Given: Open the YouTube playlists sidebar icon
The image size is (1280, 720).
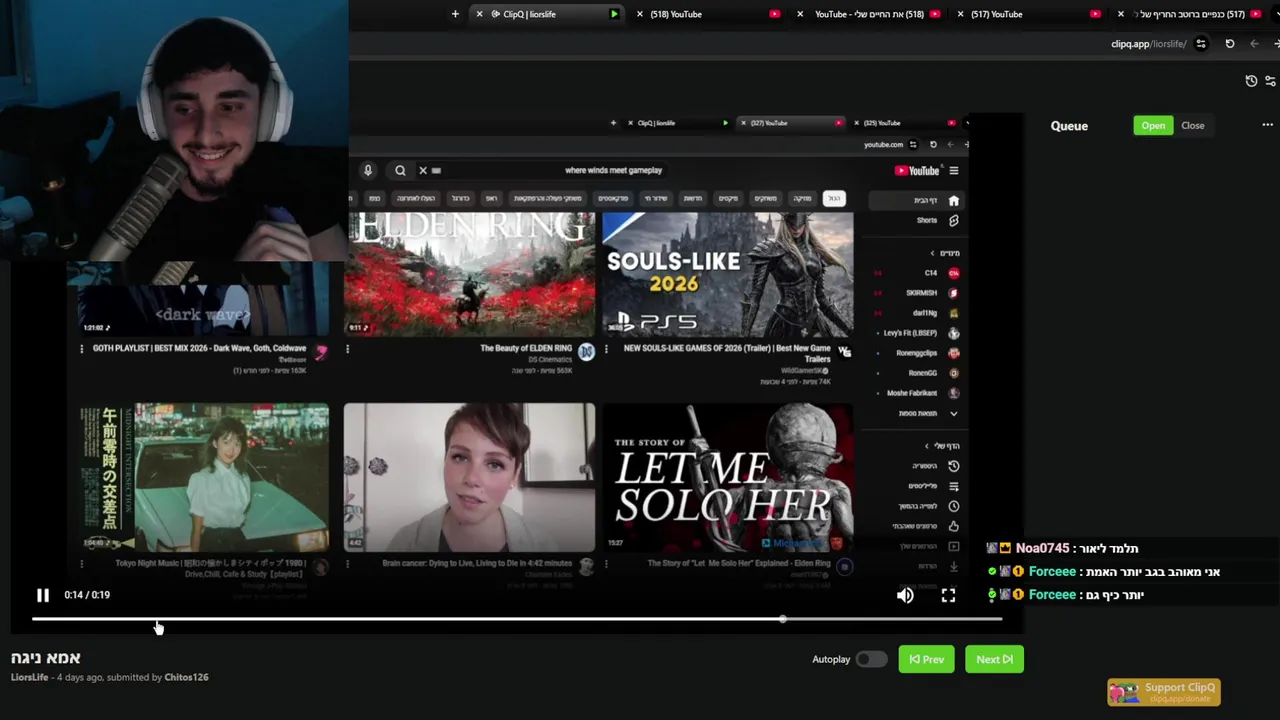Looking at the screenshot, I should click(953, 486).
